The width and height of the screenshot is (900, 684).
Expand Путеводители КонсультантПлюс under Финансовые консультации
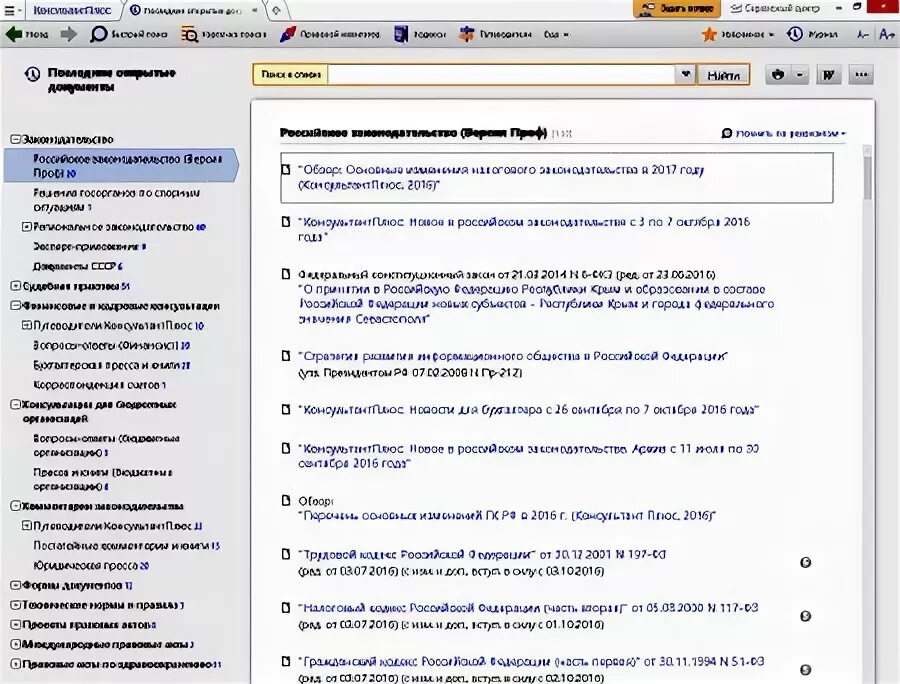[26, 325]
